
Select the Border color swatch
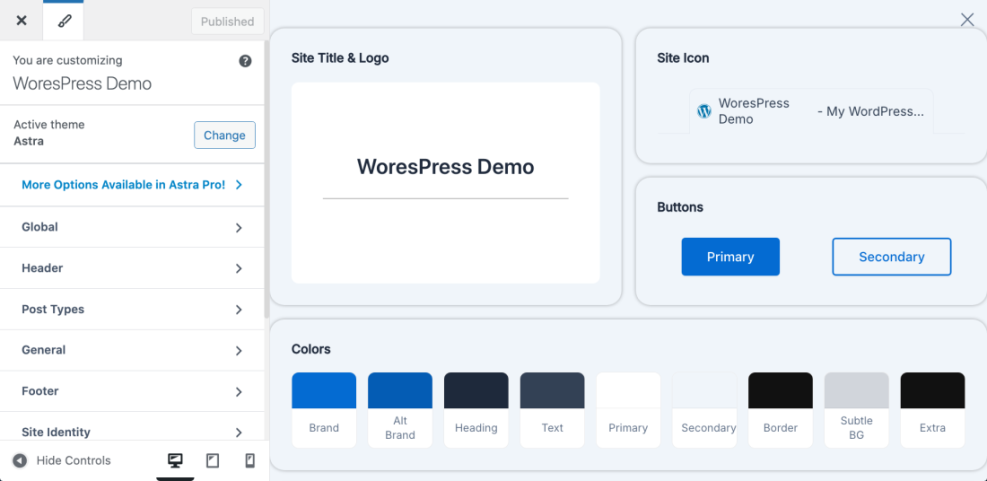pyautogui.click(x=781, y=410)
